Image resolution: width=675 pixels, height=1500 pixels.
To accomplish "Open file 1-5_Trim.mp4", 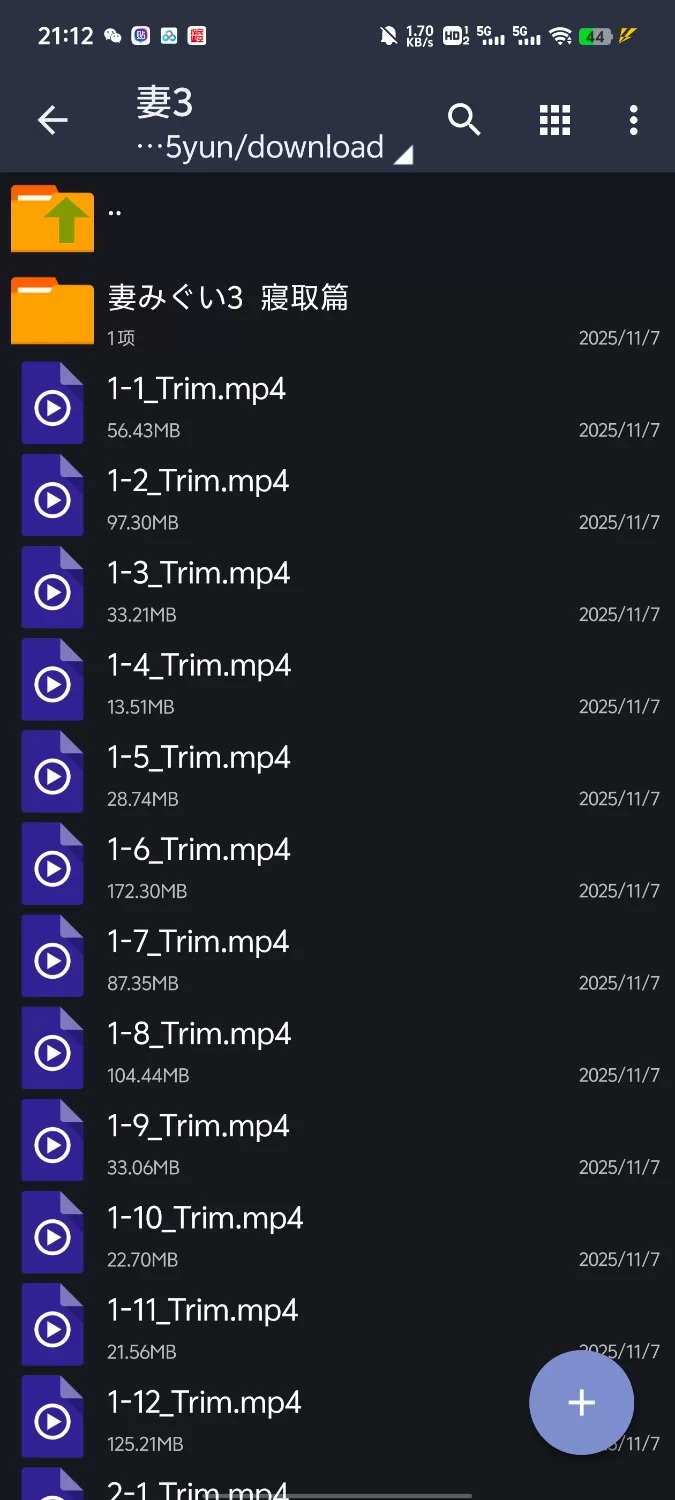I will click(x=198, y=758).
